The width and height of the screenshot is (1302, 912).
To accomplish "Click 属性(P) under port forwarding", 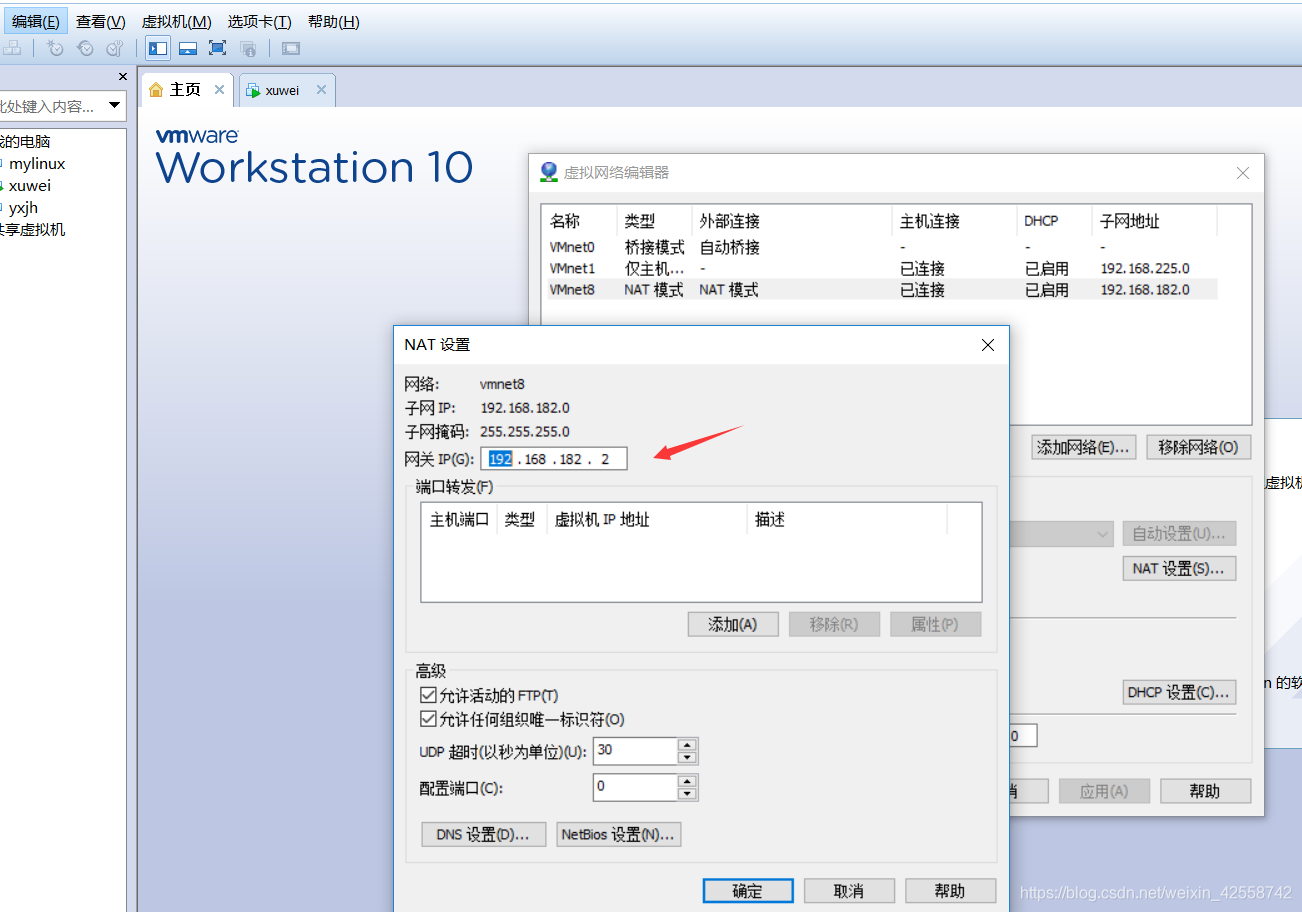I will click(x=935, y=624).
